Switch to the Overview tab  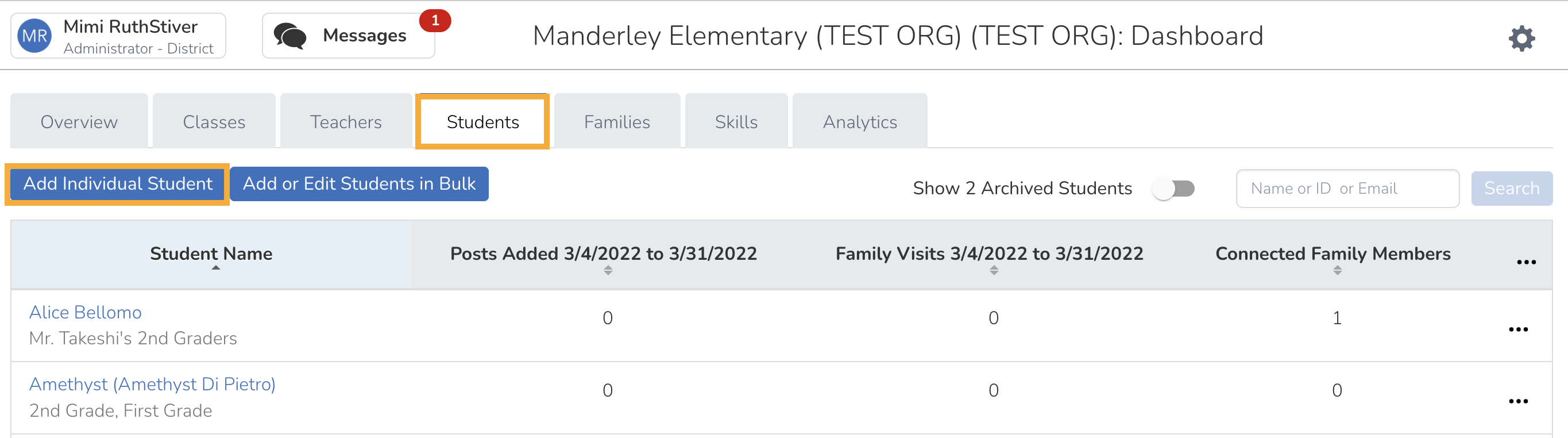(78, 121)
